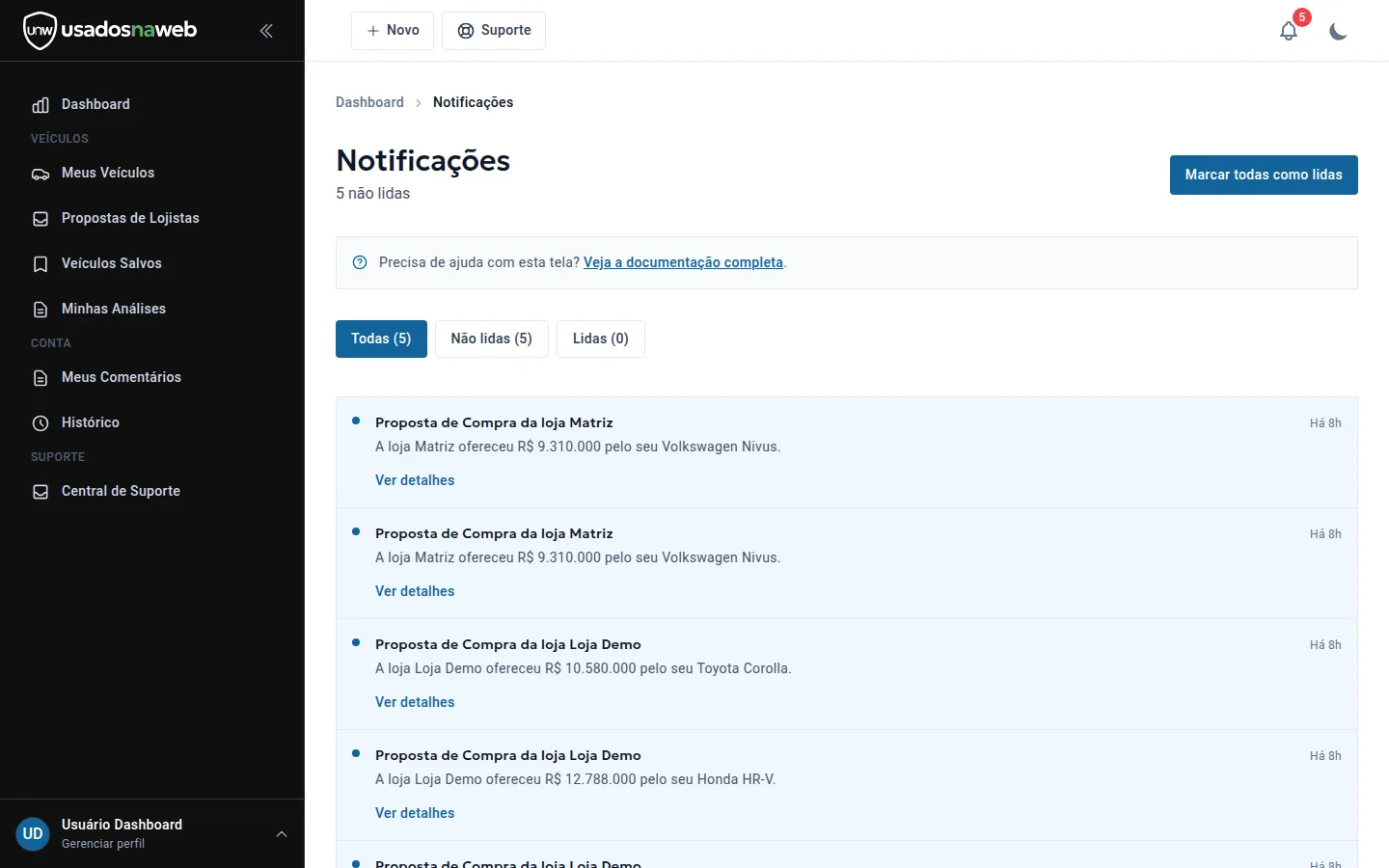Click the inbox icon for Propostas de Lojistas
Screen dimensions: 1389x868
click(41, 219)
